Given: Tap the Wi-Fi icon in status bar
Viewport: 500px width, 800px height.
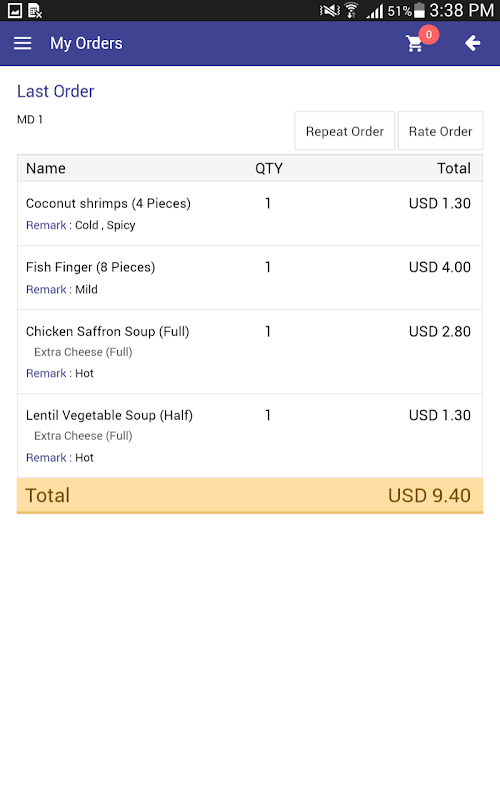Looking at the screenshot, I should pos(351,10).
